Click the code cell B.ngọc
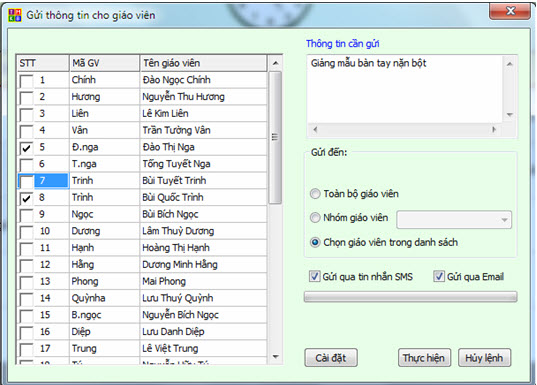This screenshot has width=537, height=385. click(104, 315)
